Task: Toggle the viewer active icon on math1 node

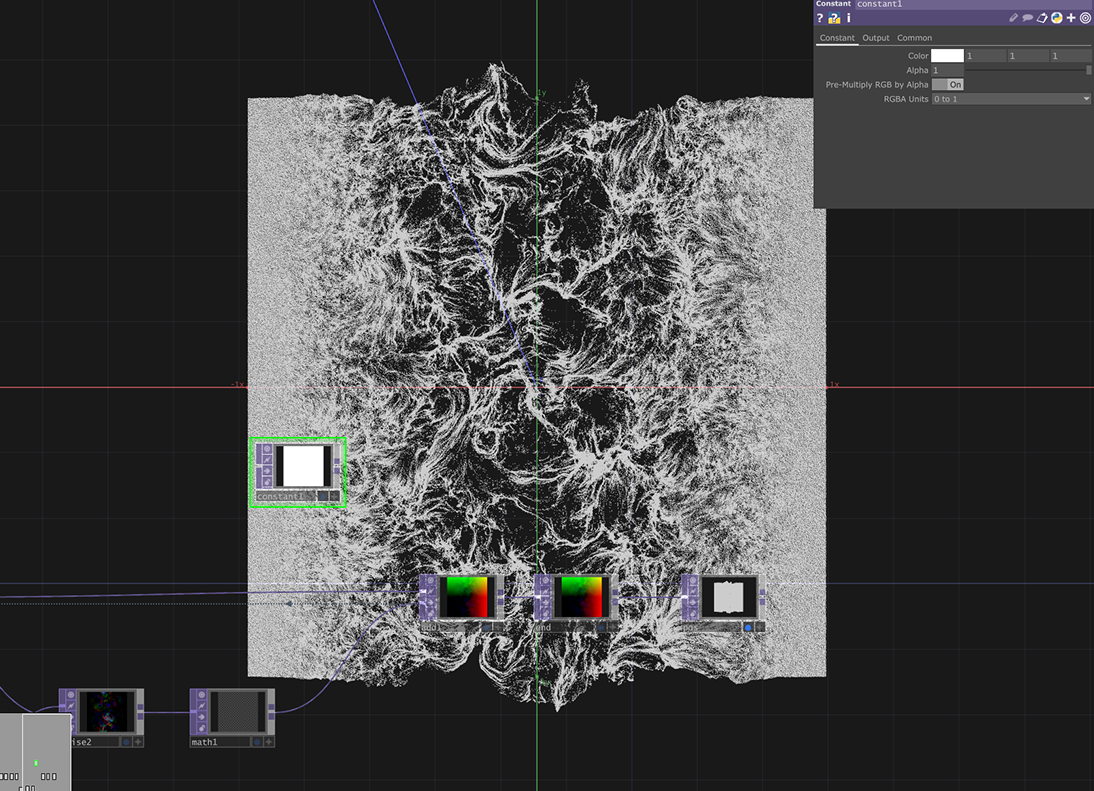Action: (x=201, y=695)
